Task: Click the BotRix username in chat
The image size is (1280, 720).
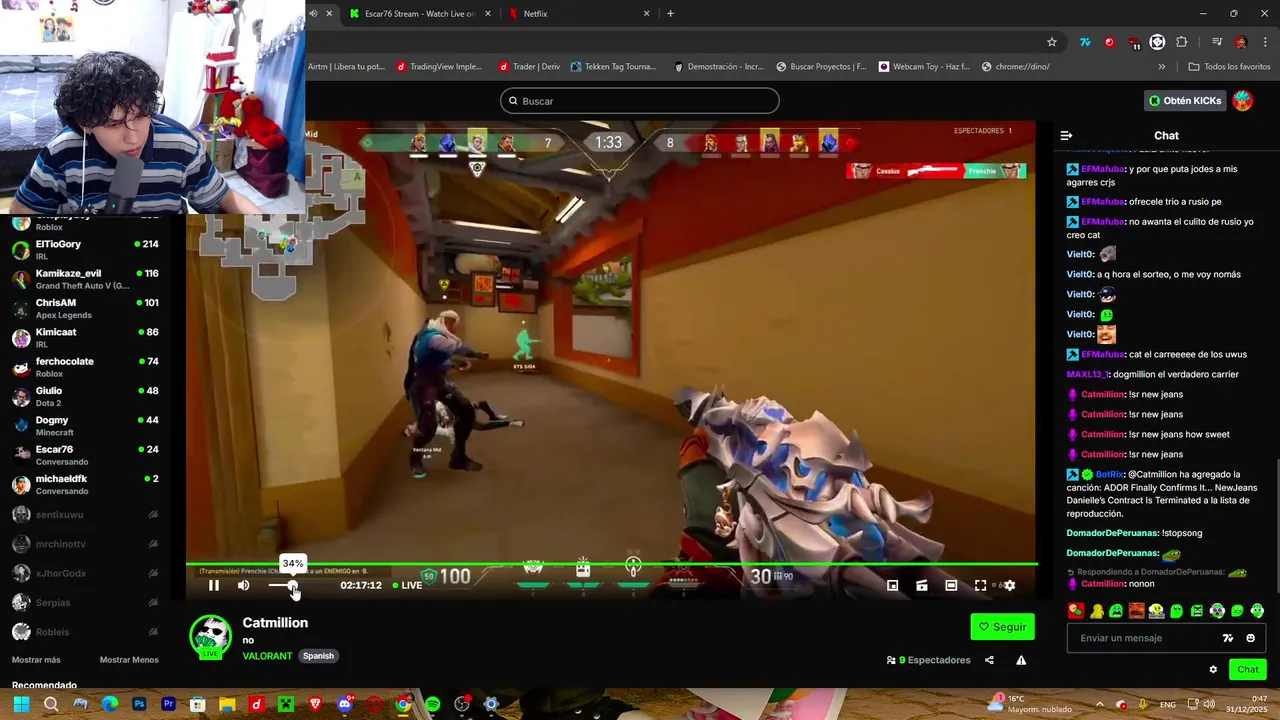Action: coord(1110,474)
